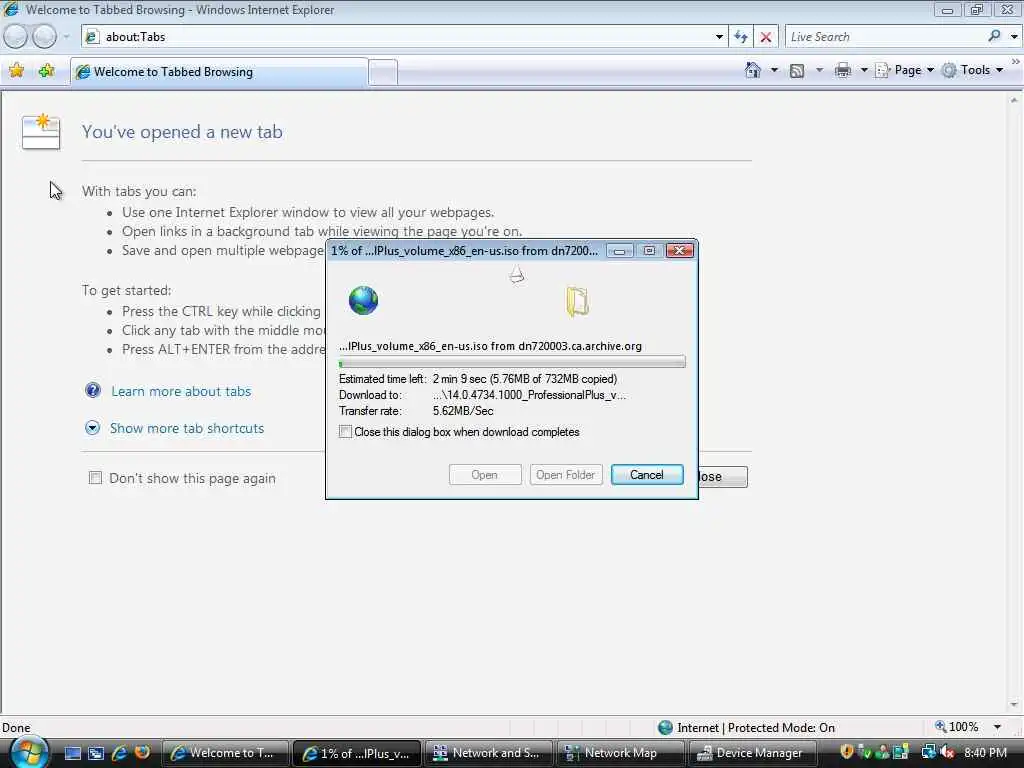Launch Internet Explorer from quick launch
1024x768 pixels.
coord(120,753)
